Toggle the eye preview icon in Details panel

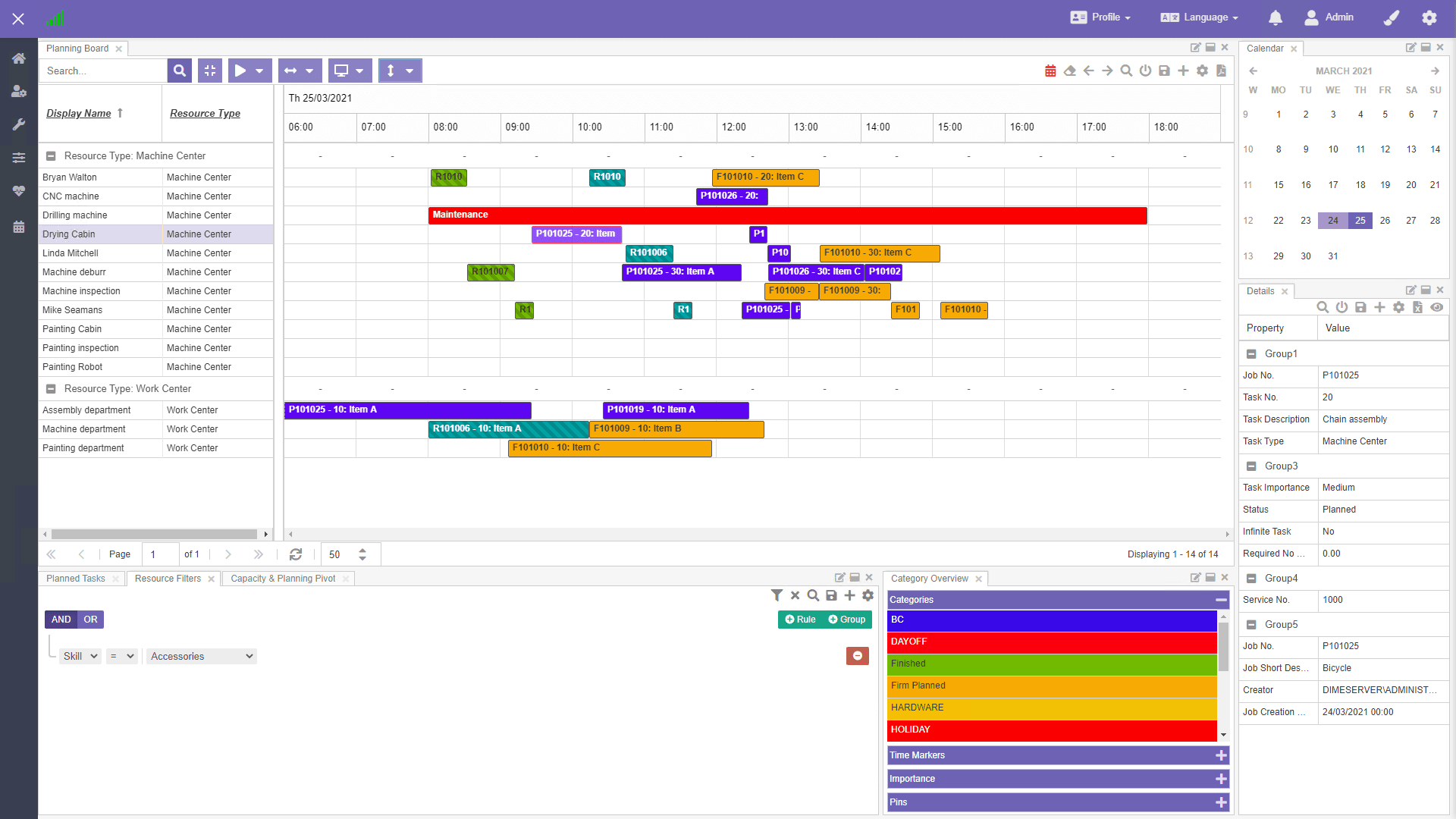pyautogui.click(x=1437, y=307)
